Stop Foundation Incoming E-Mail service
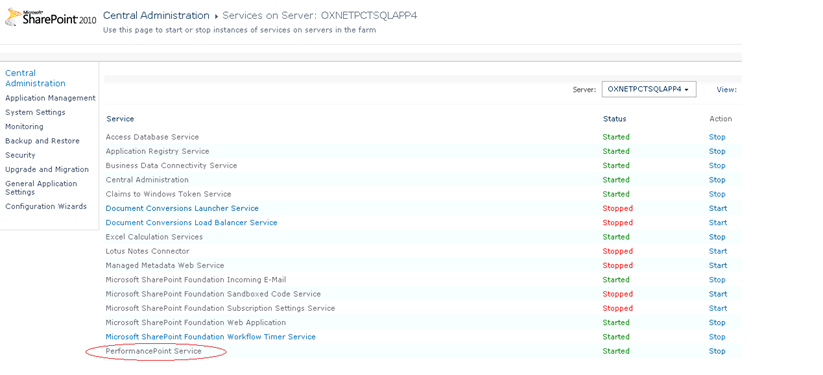This screenshot has width=823, height=375. click(717, 280)
